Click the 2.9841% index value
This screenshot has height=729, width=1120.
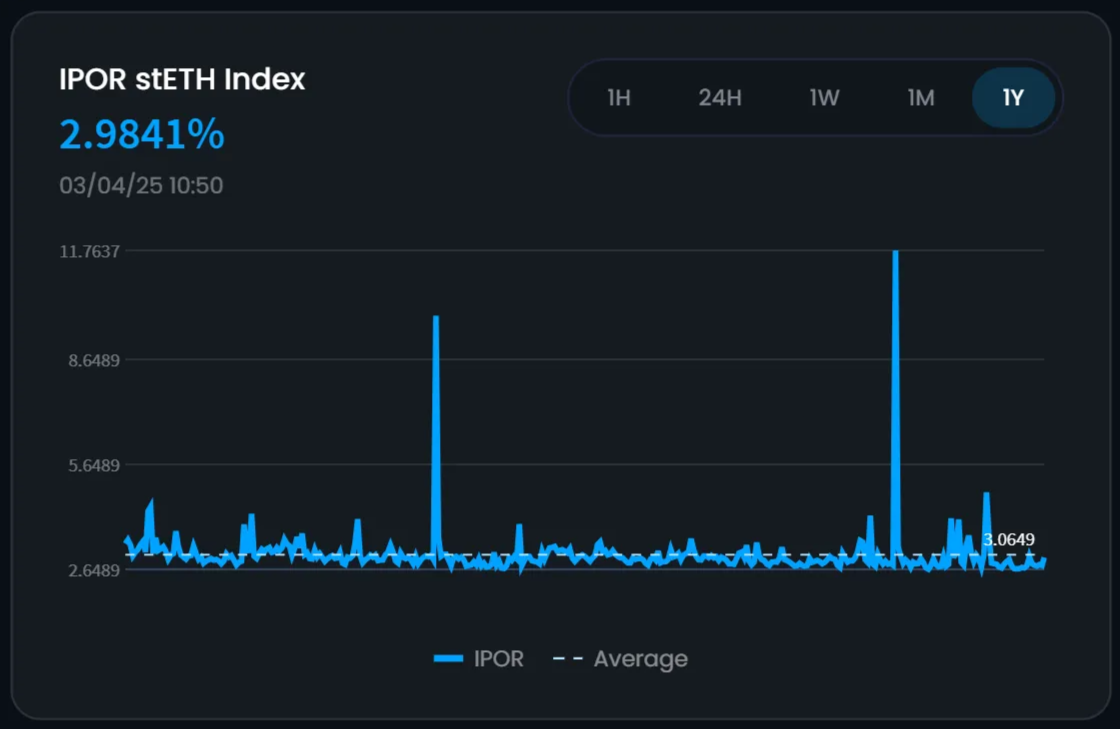coord(141,134)
